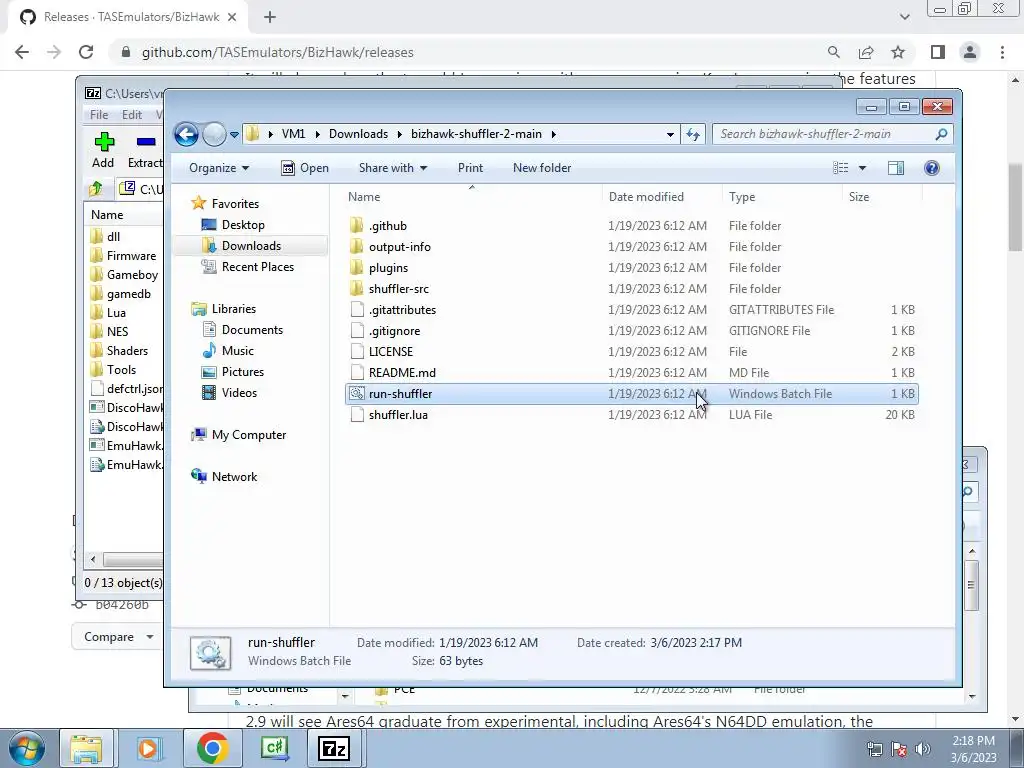Click the refresh button beside the address bar
Viewport: 1024px width, 768px height.
point(692,135)
